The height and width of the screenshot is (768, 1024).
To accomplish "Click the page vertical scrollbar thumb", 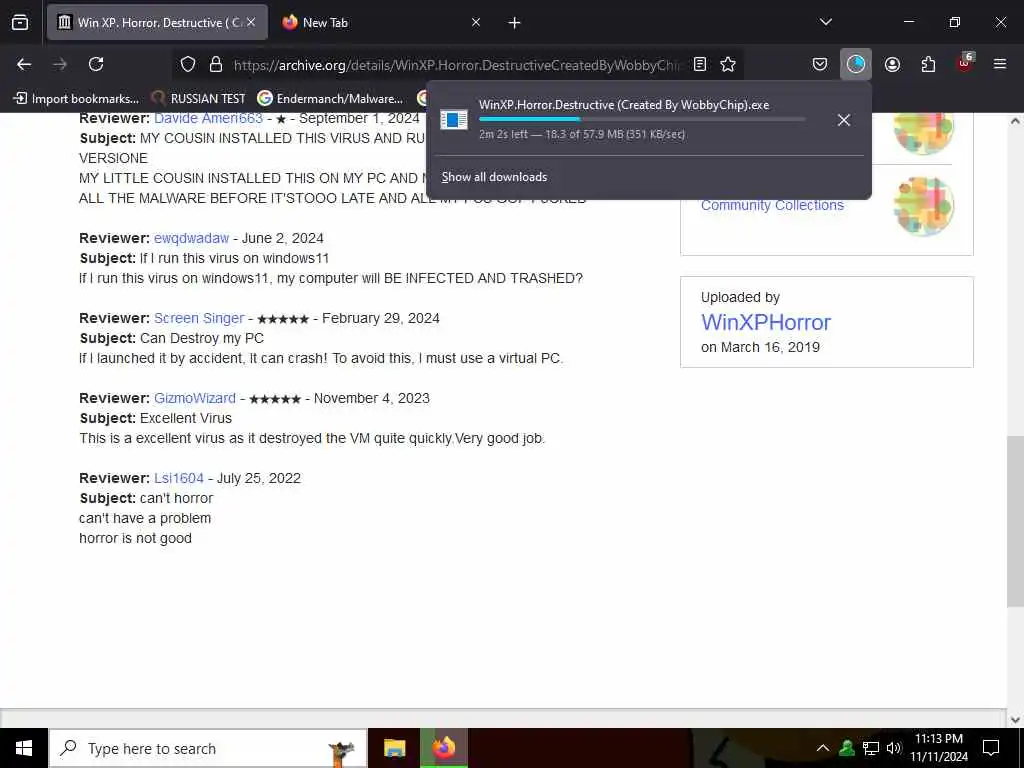I will pos(1015,522).
